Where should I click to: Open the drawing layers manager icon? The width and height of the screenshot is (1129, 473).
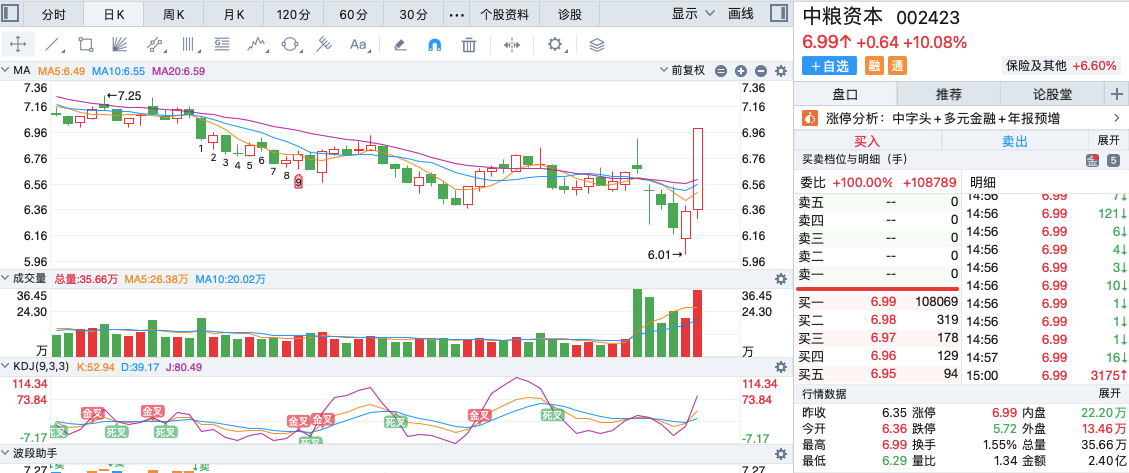pos(596,45)
